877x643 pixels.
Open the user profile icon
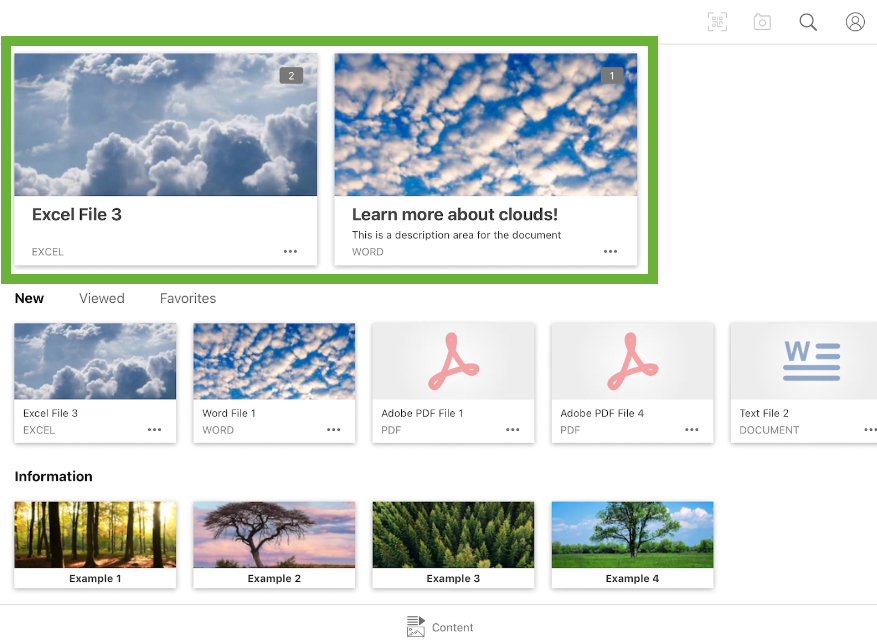click(x=855, y=22)
